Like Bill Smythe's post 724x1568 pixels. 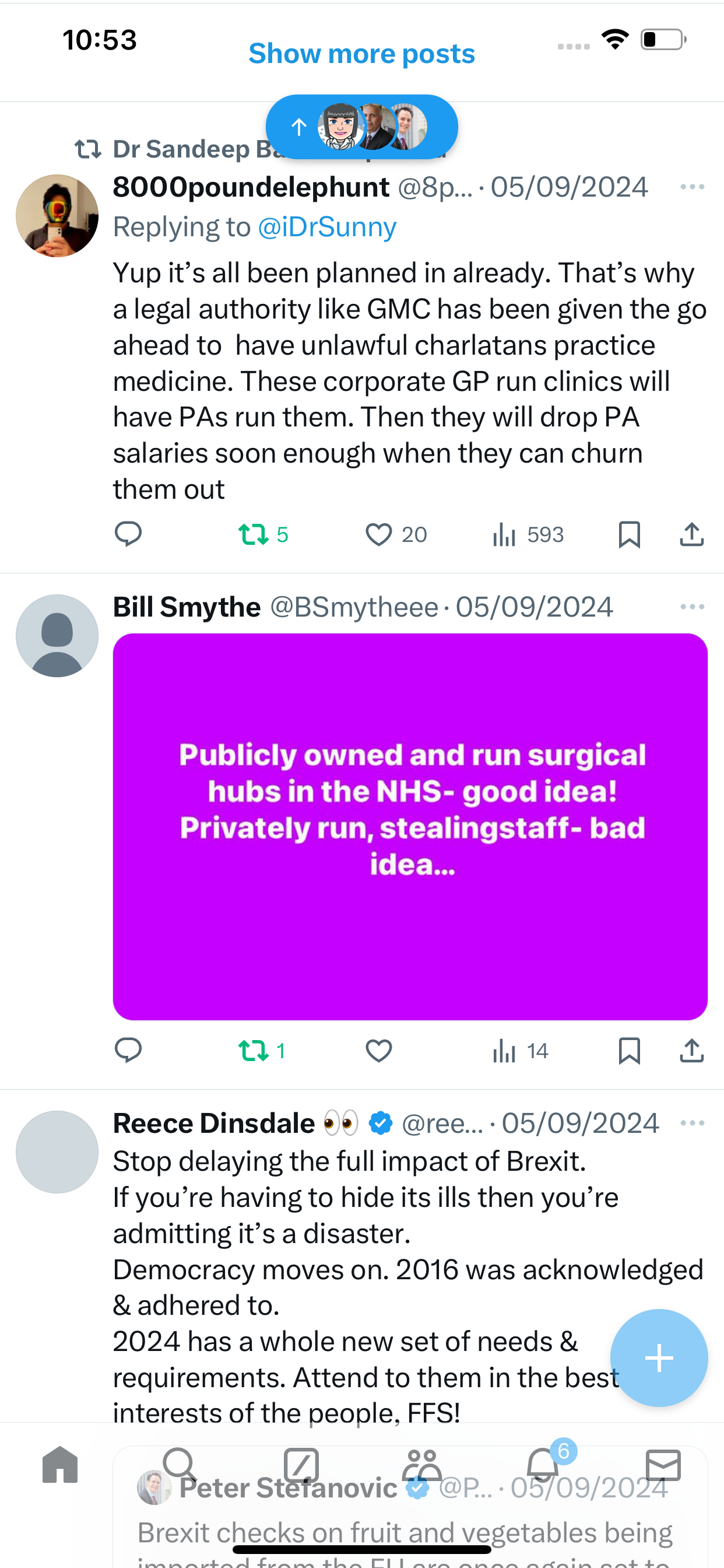(378, 1051)
